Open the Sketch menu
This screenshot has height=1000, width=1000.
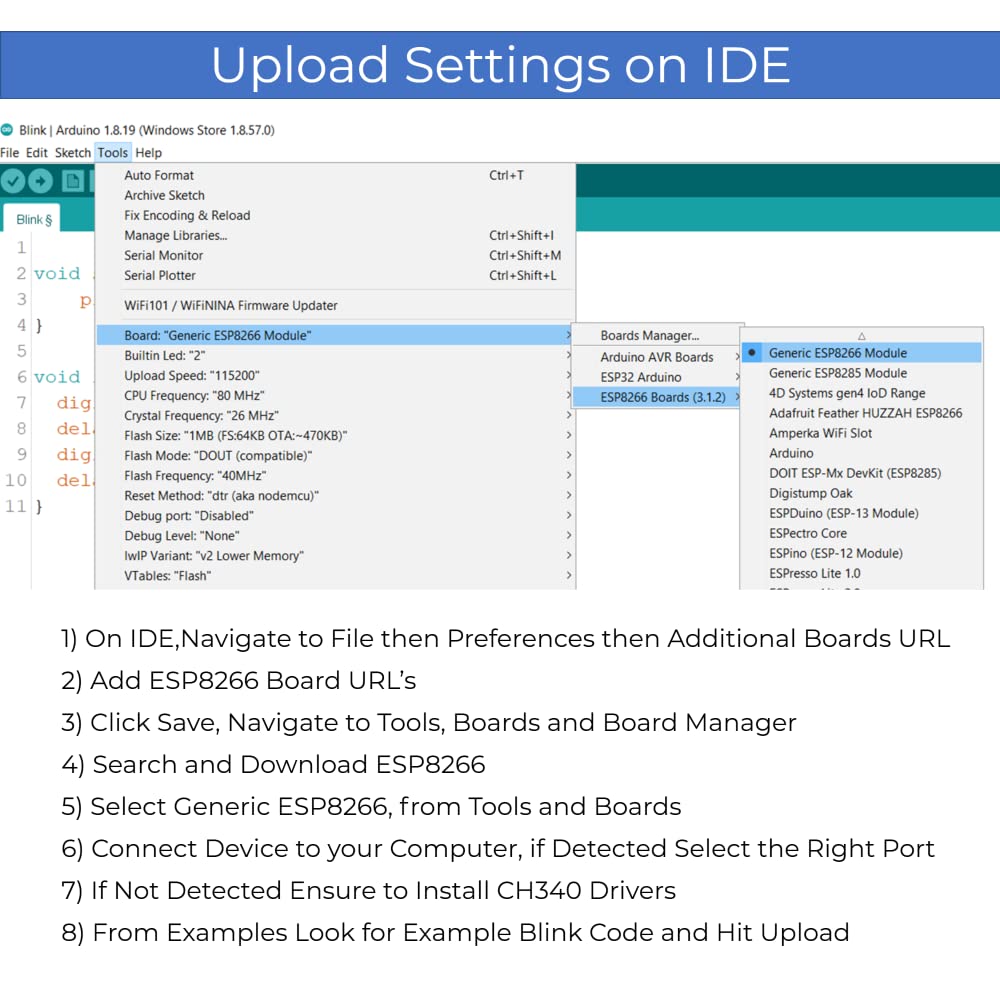point(72,153)
